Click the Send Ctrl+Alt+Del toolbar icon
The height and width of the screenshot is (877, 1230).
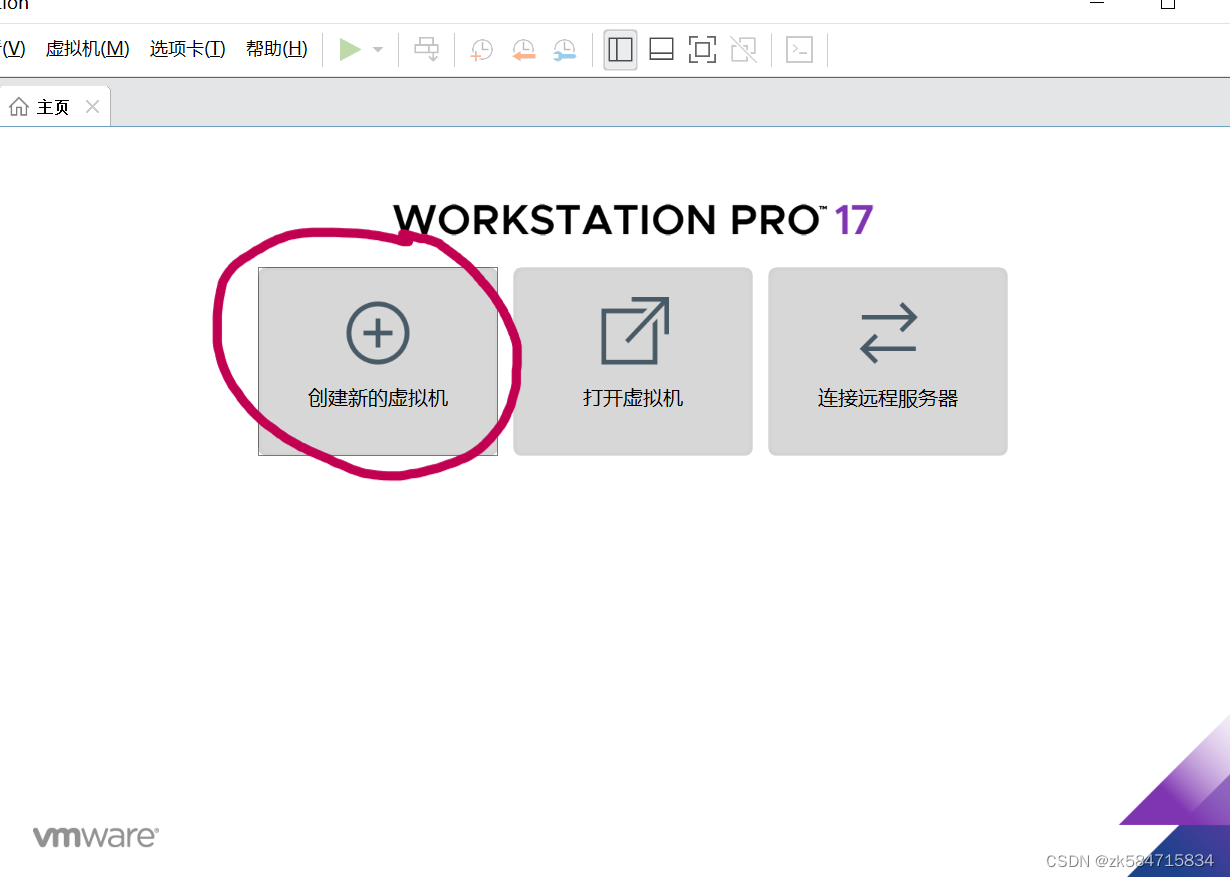point(427,49)
